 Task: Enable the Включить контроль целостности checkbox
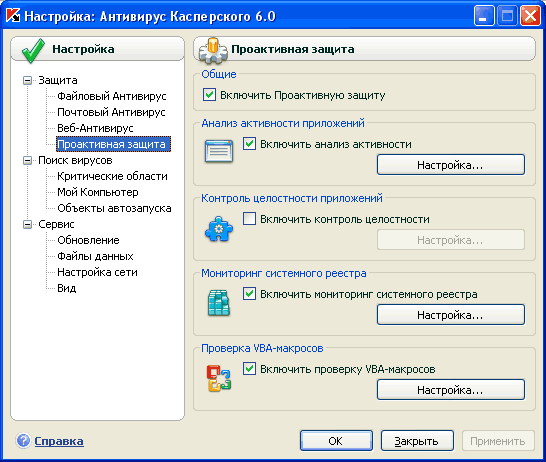coord(249,219)
